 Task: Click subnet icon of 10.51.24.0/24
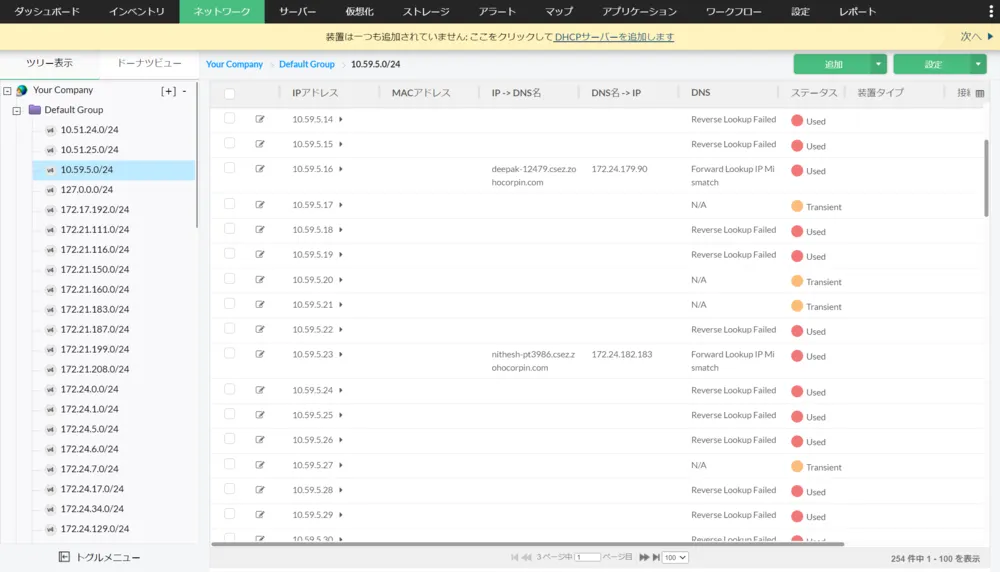click(50, 130)
